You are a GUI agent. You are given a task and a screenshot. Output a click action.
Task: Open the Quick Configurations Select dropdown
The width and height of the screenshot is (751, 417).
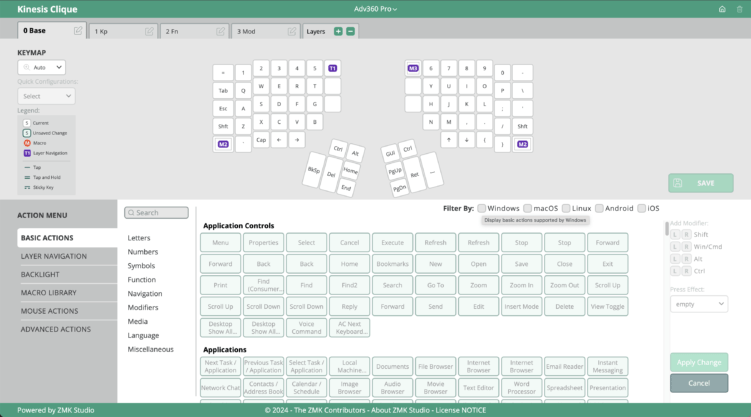click(x=46, y=96)
